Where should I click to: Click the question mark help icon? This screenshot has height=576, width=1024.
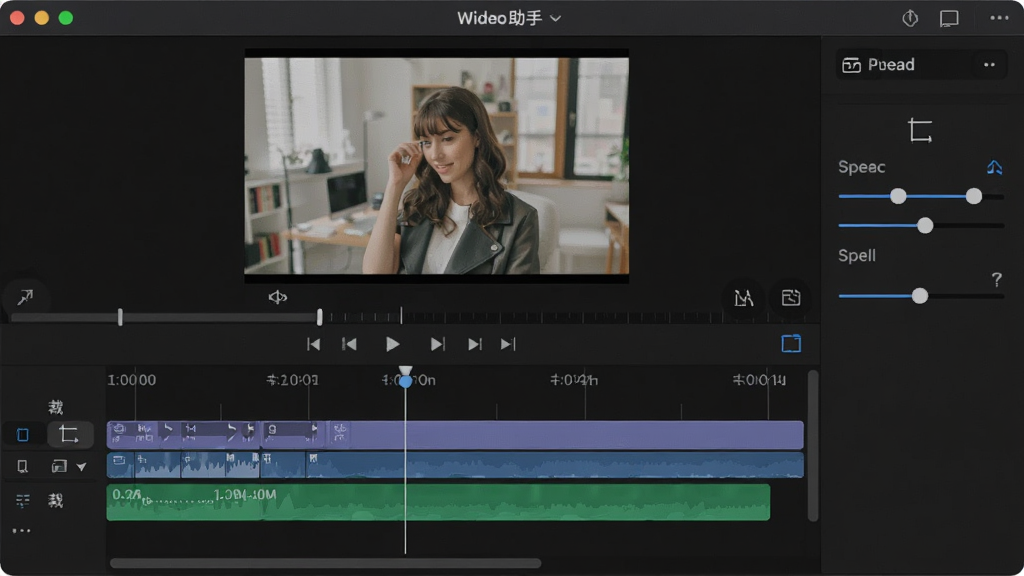point(996,280)
